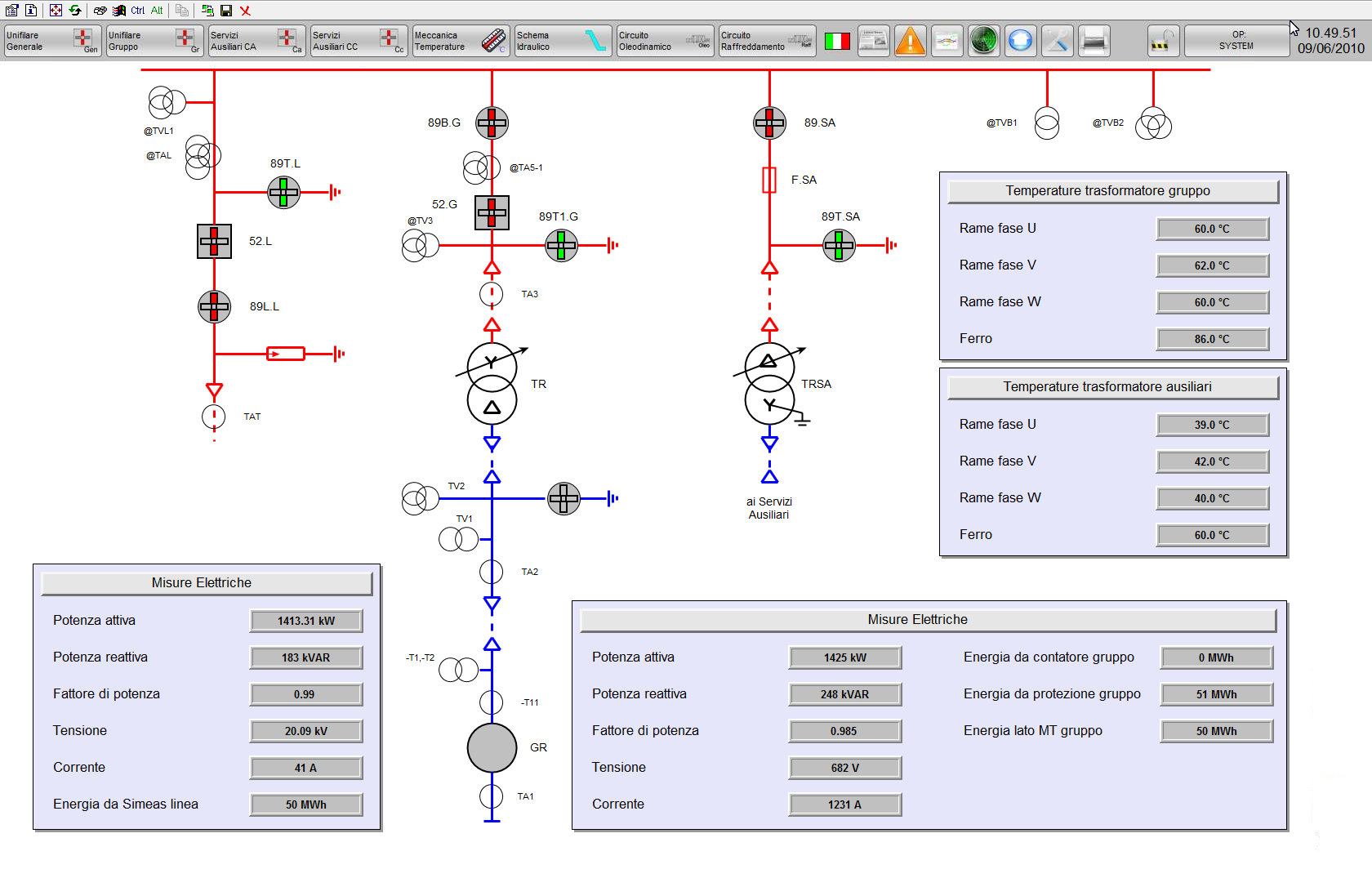Open the Unifilare Generale page
Screen dimensions: 1372x878
[x=52, y=41]
